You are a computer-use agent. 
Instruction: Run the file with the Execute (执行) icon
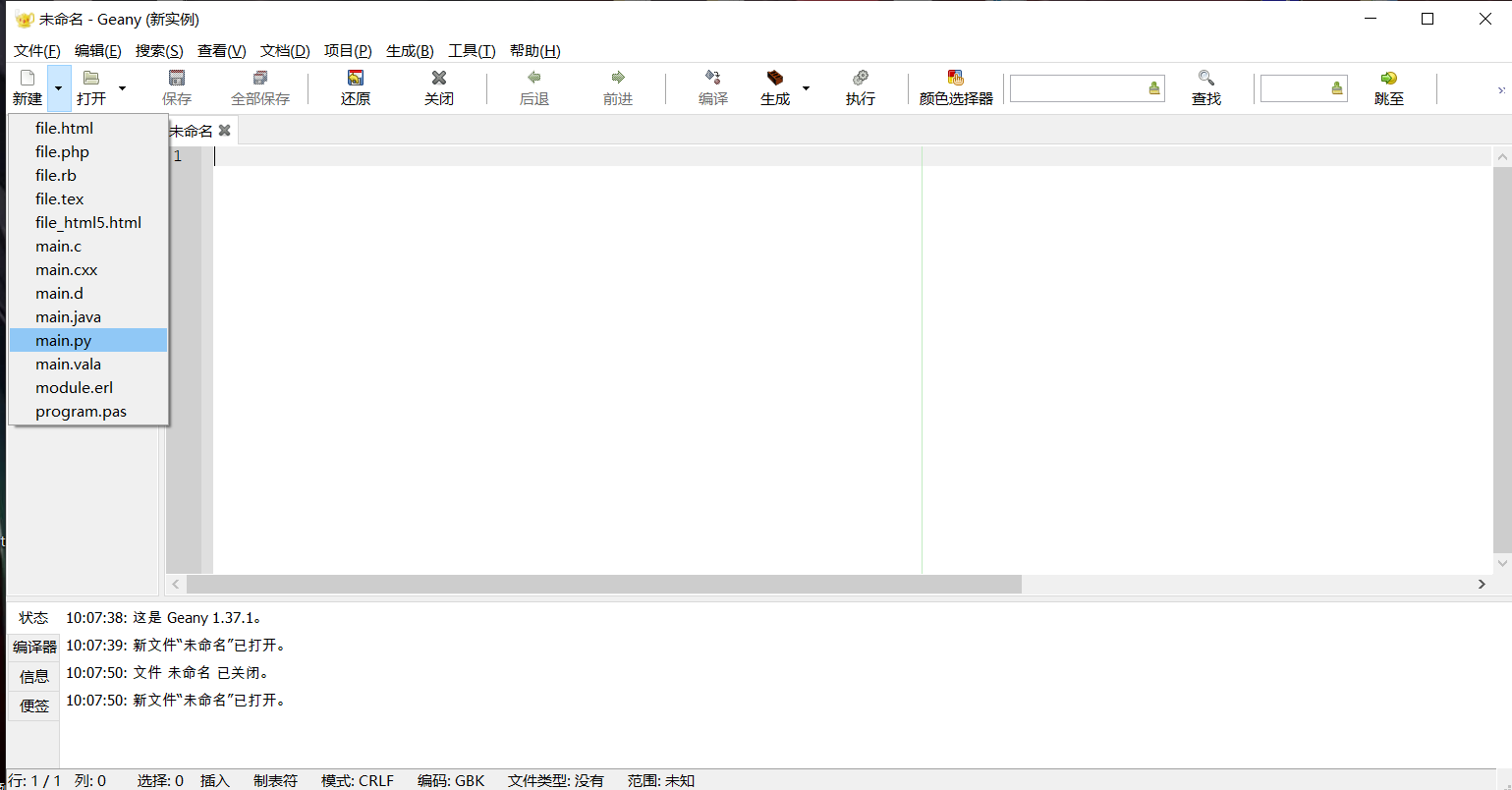860,86
